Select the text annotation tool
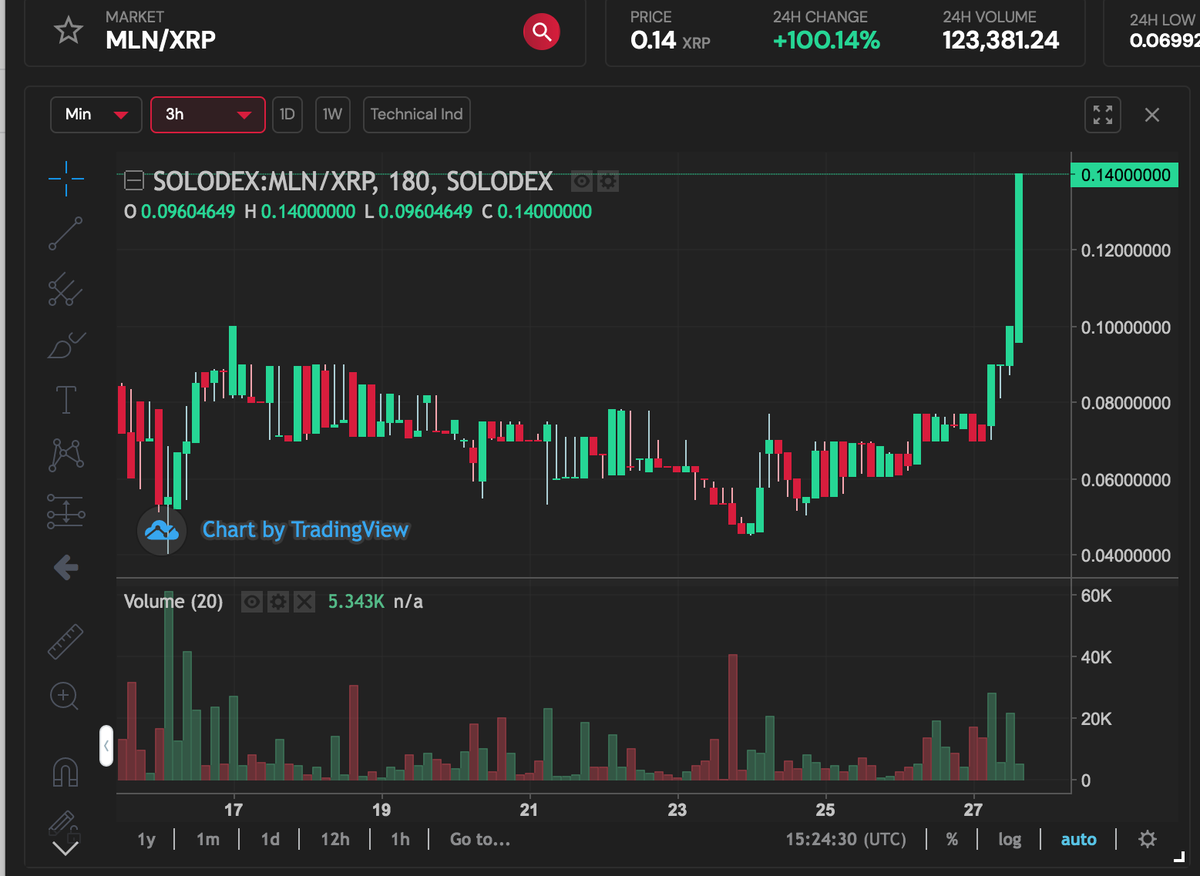Image resolution: width=1200 pixels, height=876 pixels. tap(65, 400)
